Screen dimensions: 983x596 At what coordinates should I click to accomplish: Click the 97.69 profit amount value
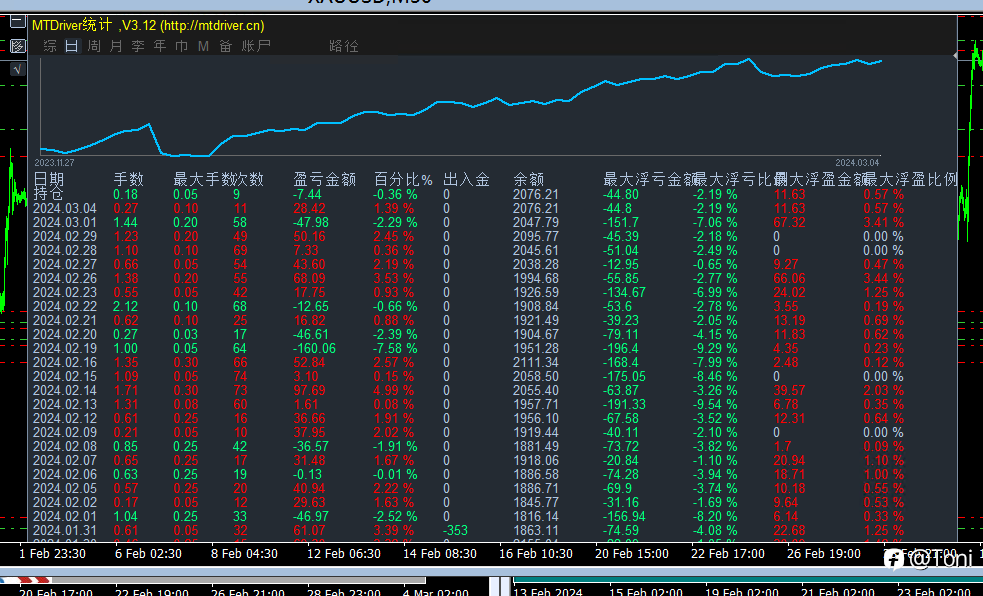click(x=310, y=390)
